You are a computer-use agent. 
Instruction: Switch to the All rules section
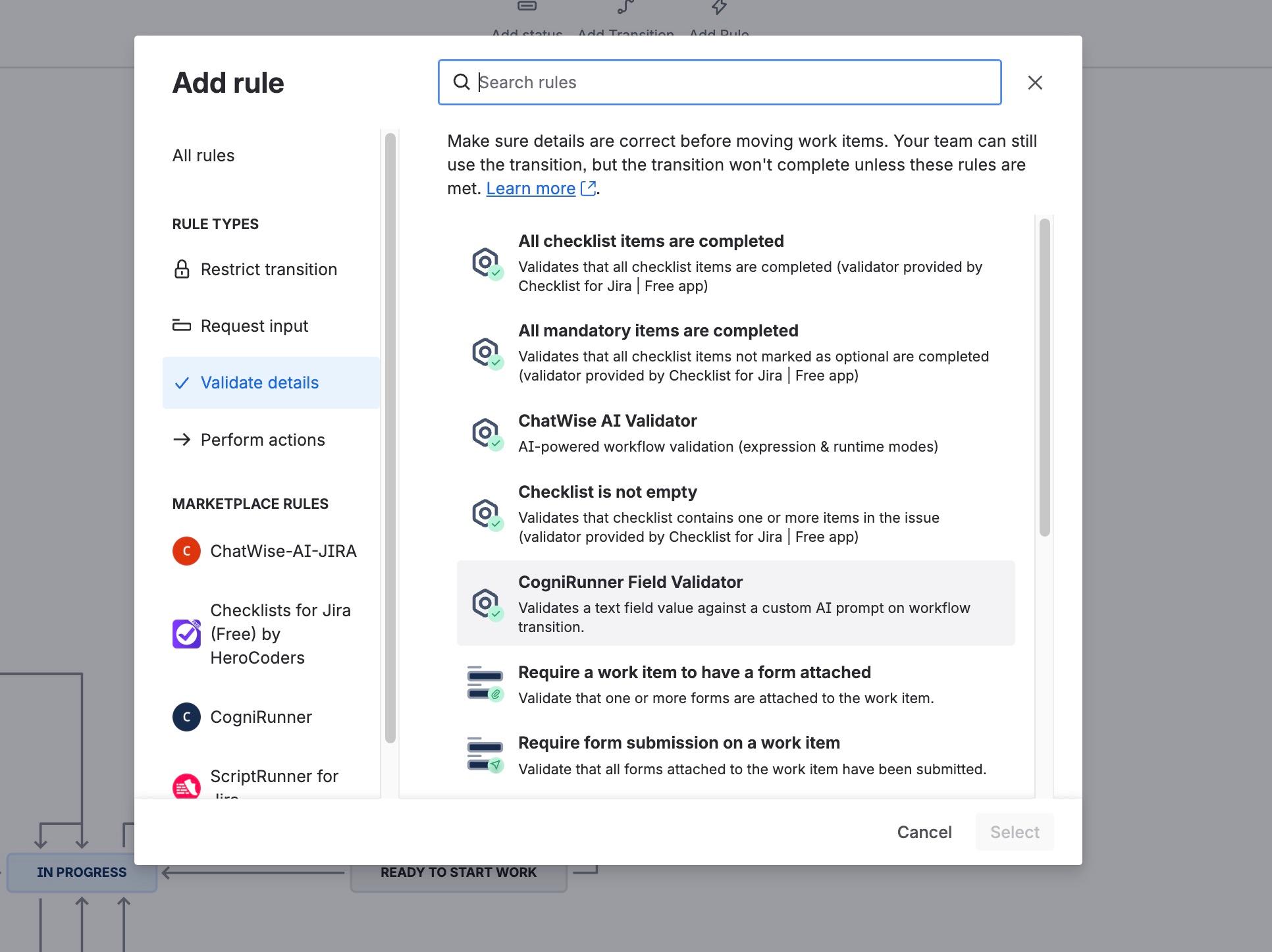[203, 155]
